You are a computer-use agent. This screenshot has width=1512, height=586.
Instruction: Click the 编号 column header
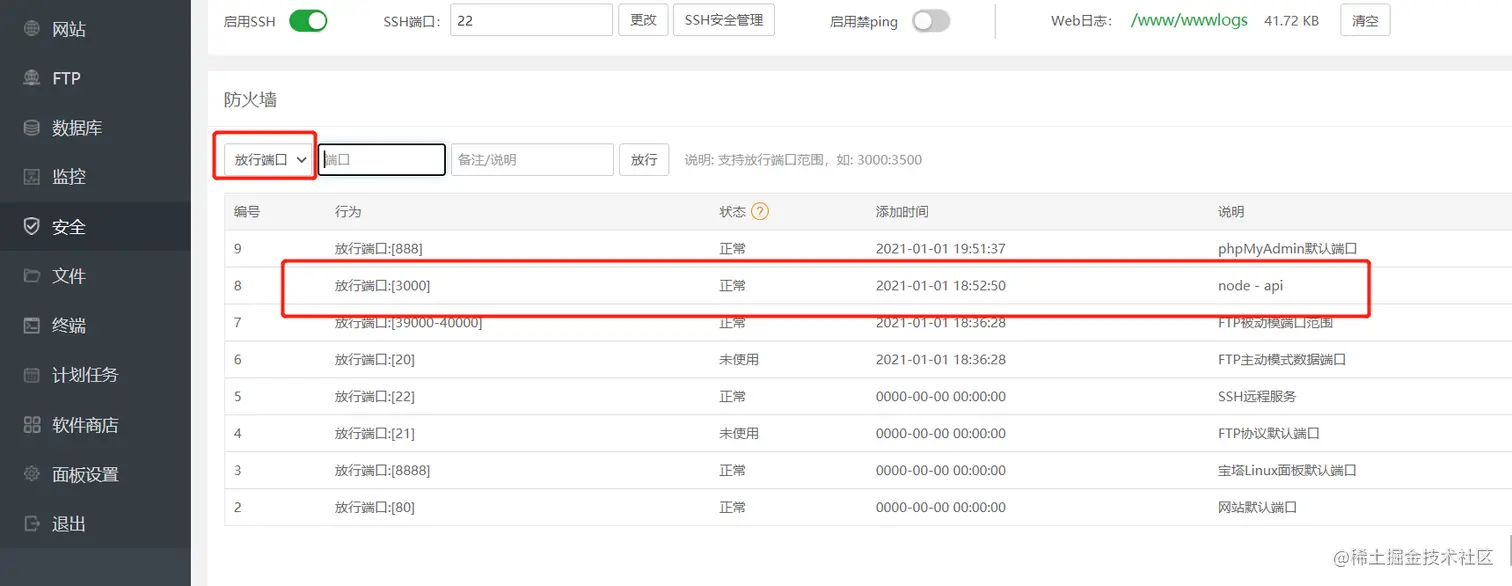coord(247,211)
